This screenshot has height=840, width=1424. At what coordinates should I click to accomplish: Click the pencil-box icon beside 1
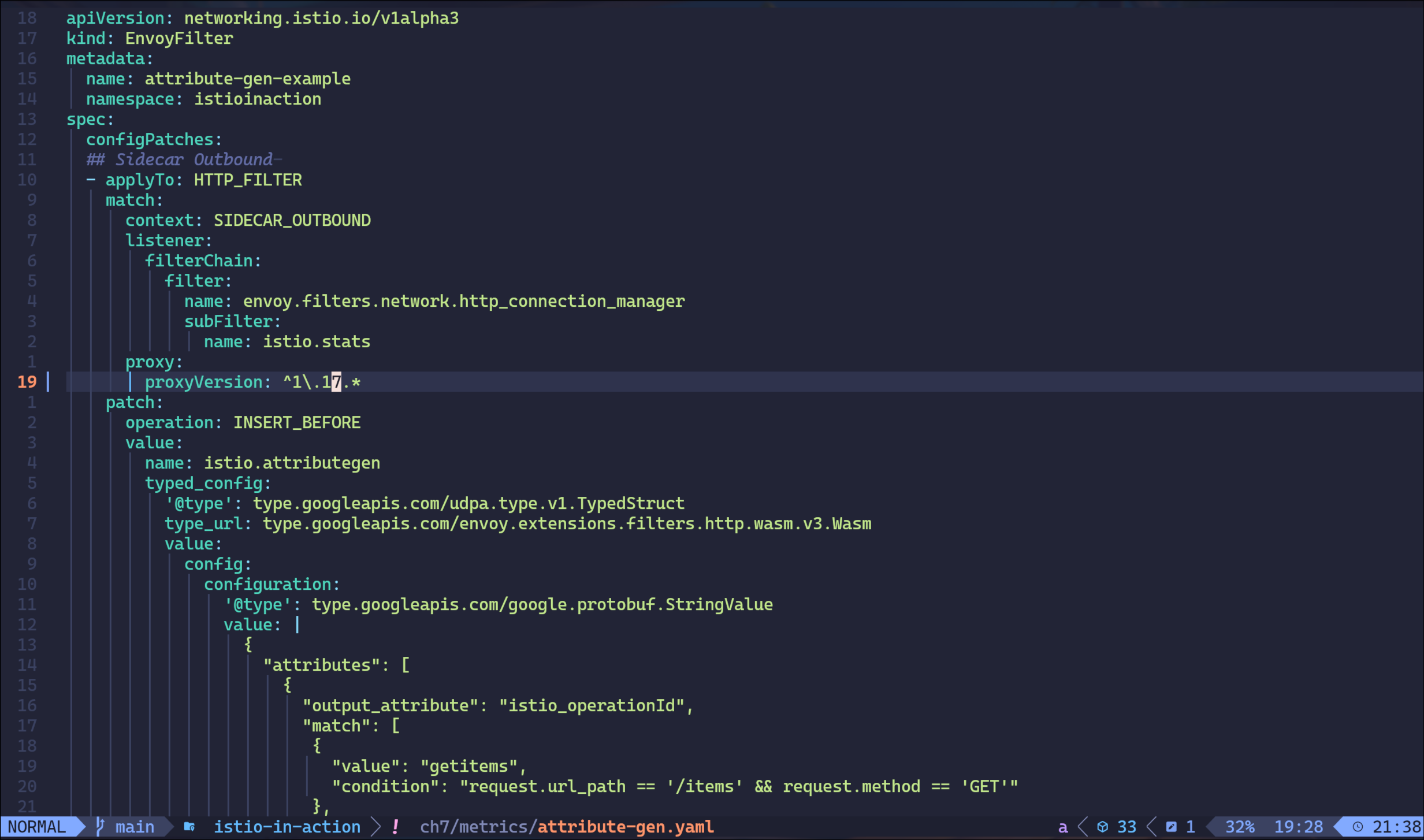(x=1172, y=827)
